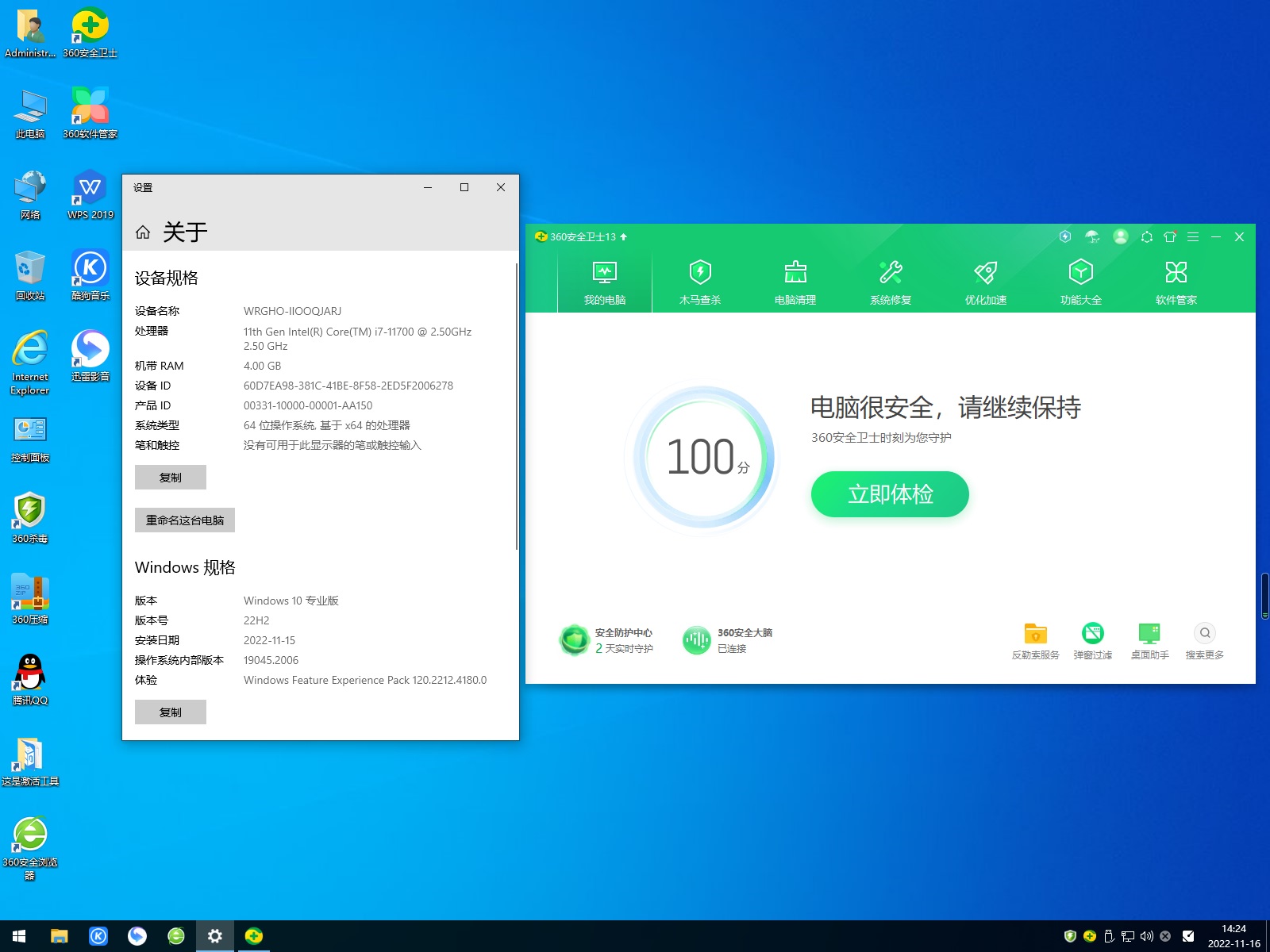This screenshot has width=1270, height=952.
Task: Select 360安全浏览器 desktop shortcut
Action: point(30,849)
